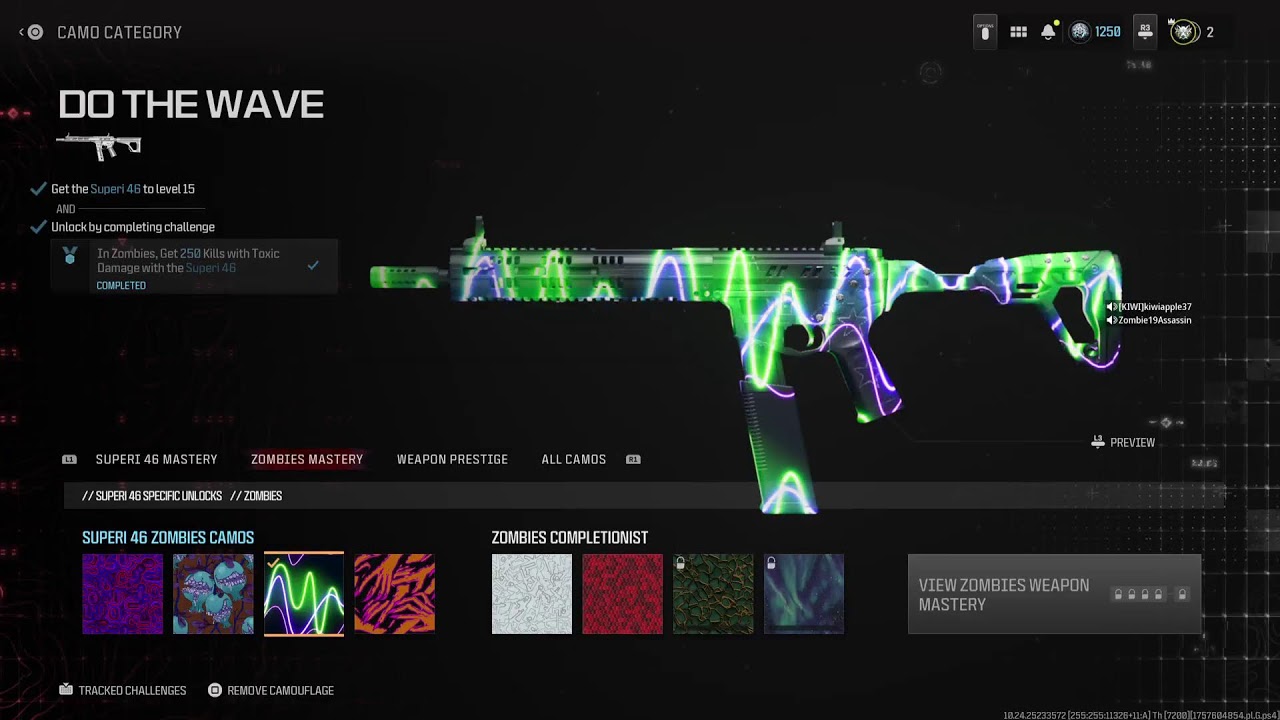
Task: Click the COD Points coin icon
Action: click(x=1079, y=32)
